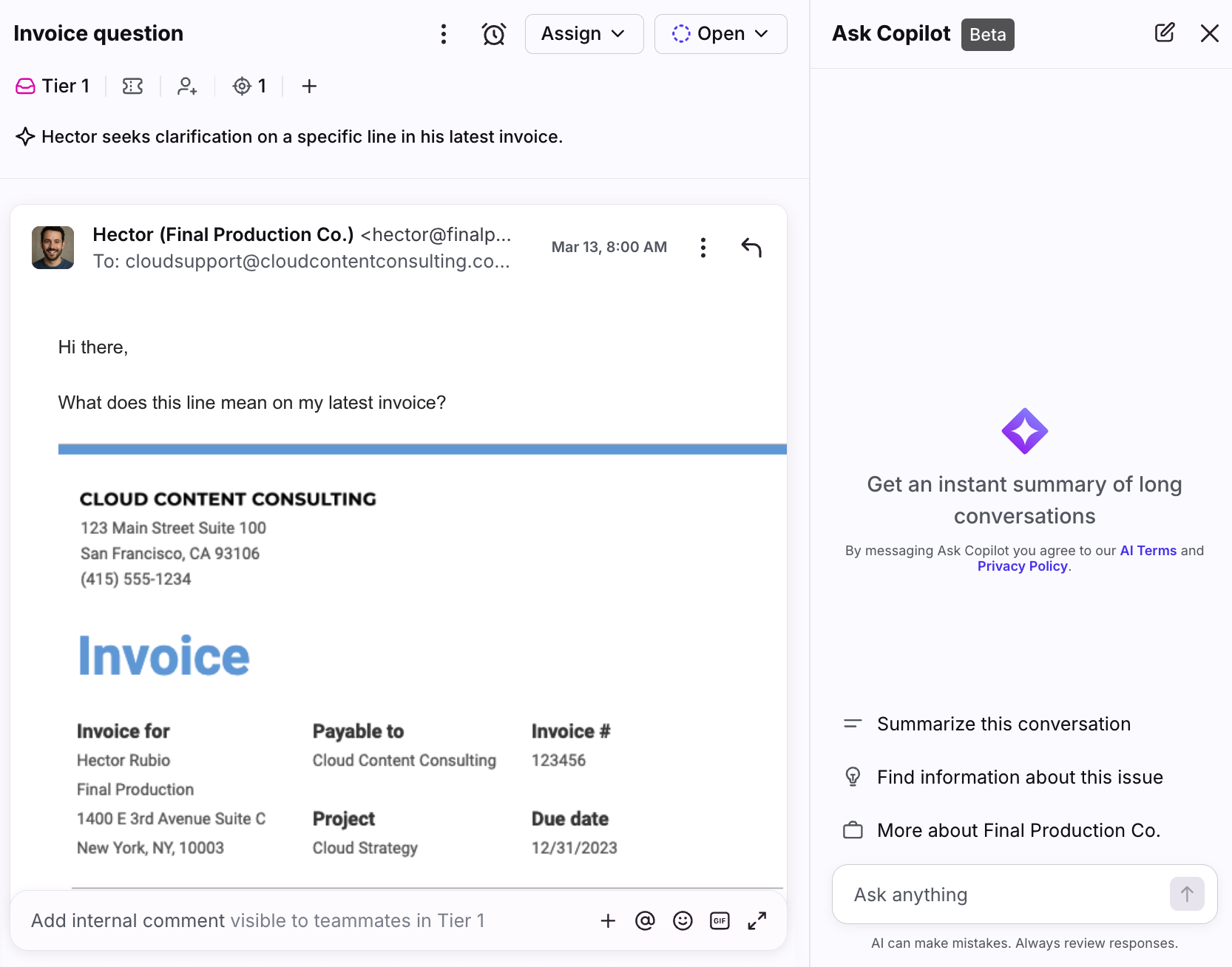Insert a GIF in the comment
1232x967 pixels.
[x=720, y=920]
